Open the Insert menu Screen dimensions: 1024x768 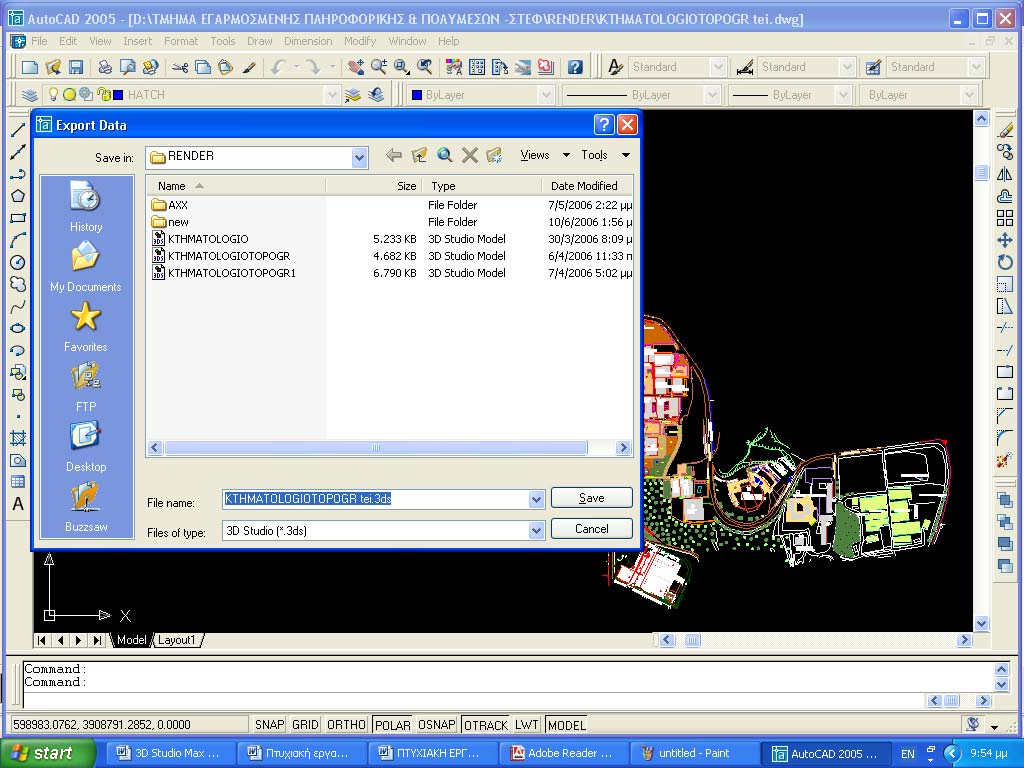click(137, 41)
